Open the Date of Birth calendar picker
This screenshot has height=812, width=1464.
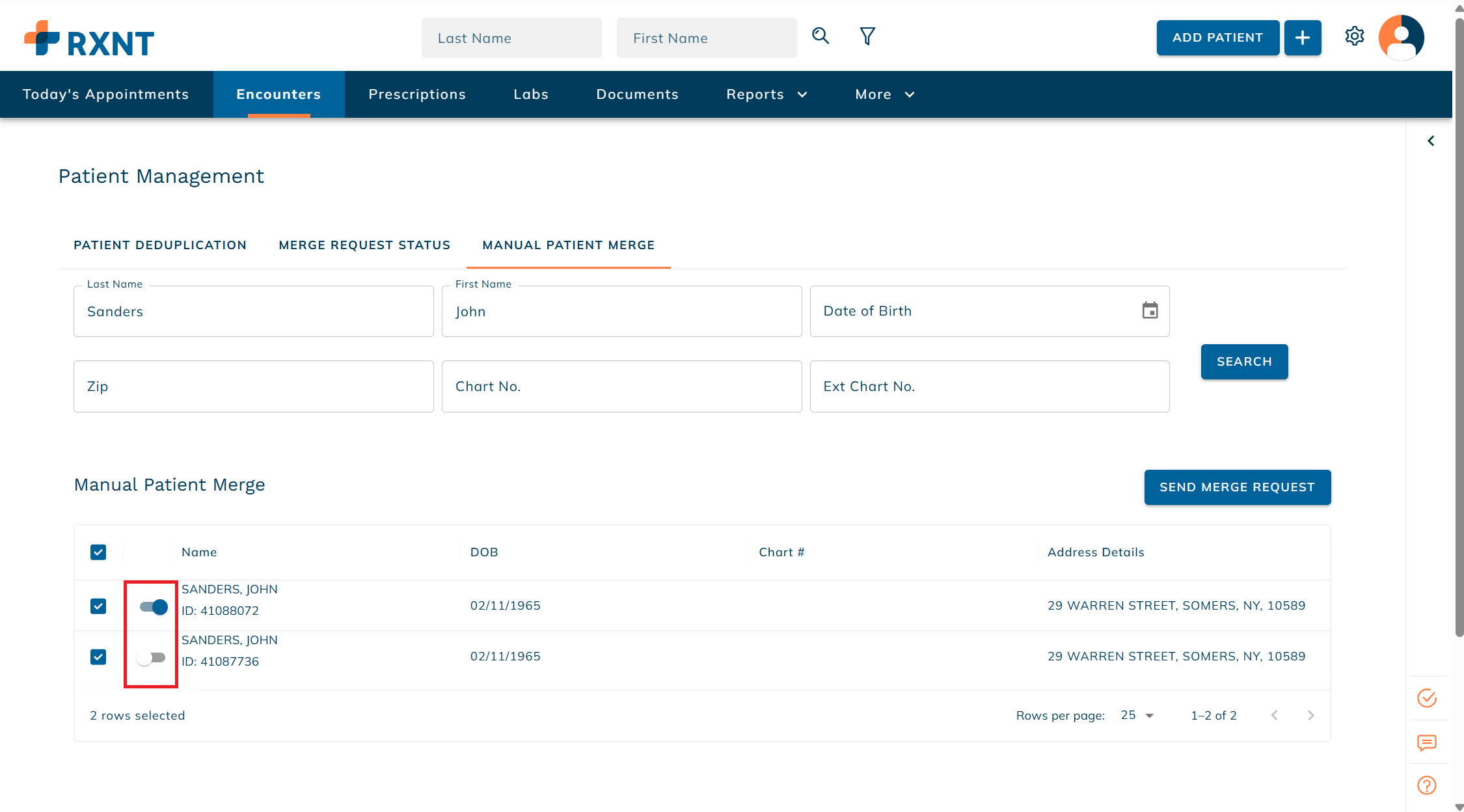1150,311
